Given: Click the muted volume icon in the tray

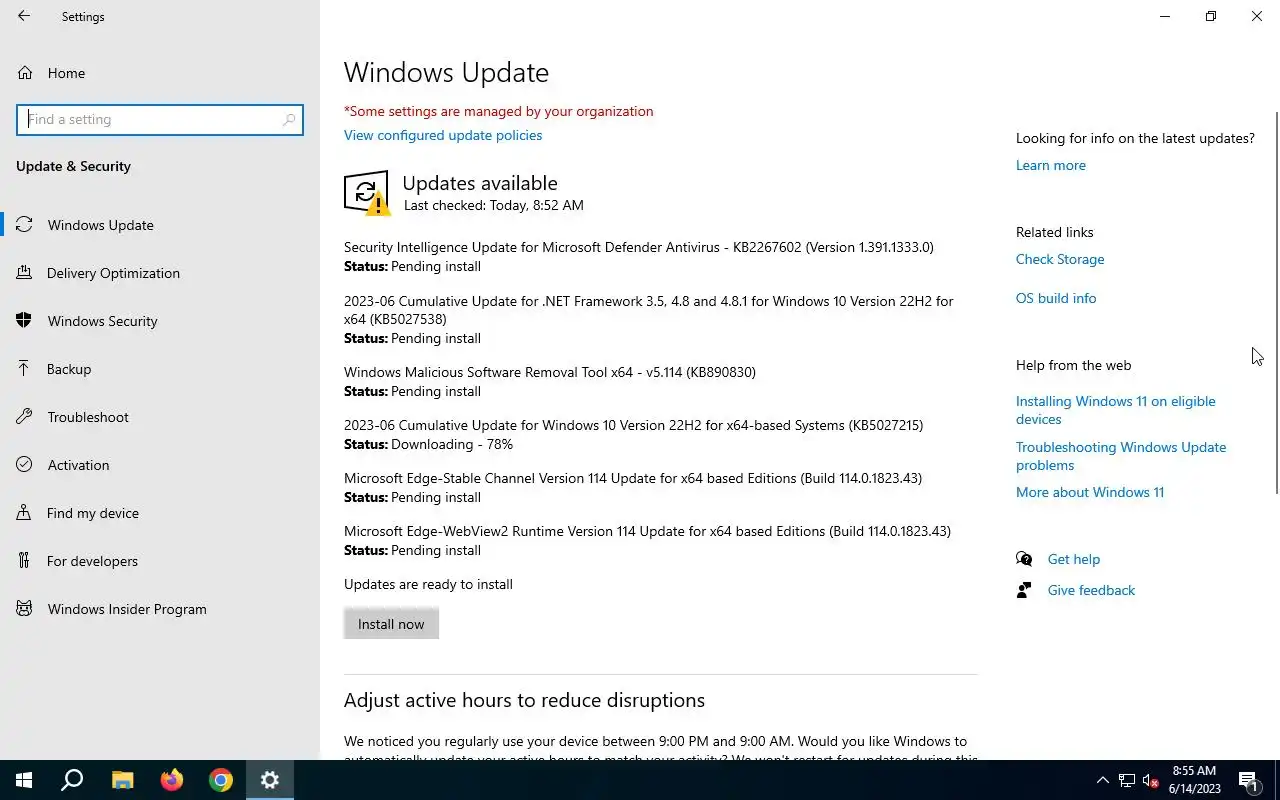Looking at the screenshot, I should pyautogui.click(x=1150, y=780).
